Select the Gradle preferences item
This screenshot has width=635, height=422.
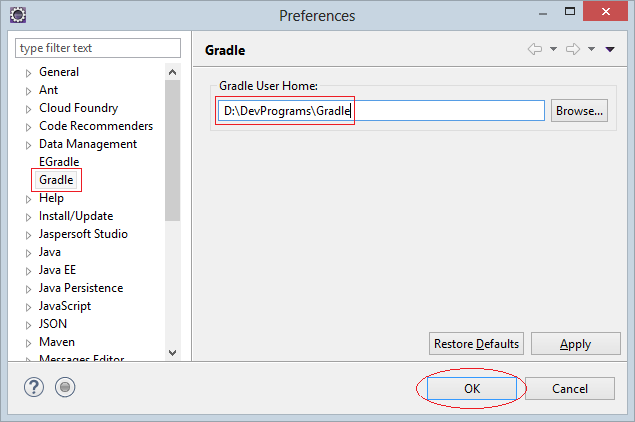click(x=56, y=180)
